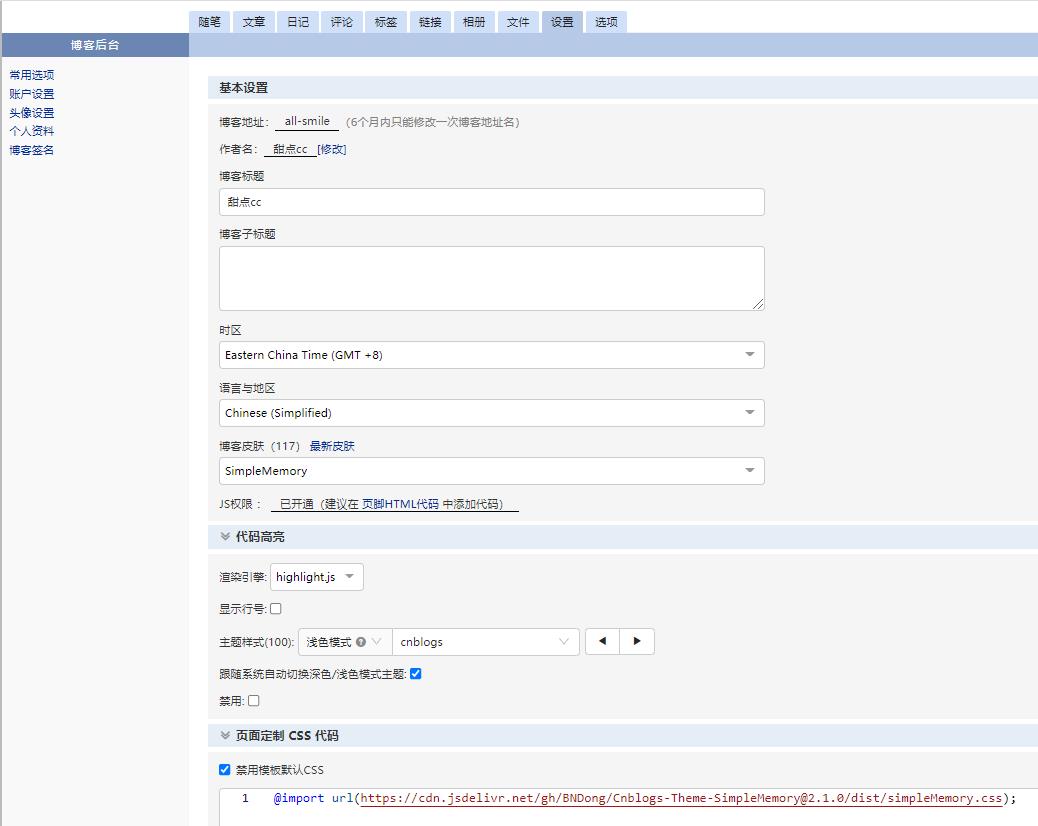Uncheck the 禁用模板默认CSS checkbox

pos(224,770)
